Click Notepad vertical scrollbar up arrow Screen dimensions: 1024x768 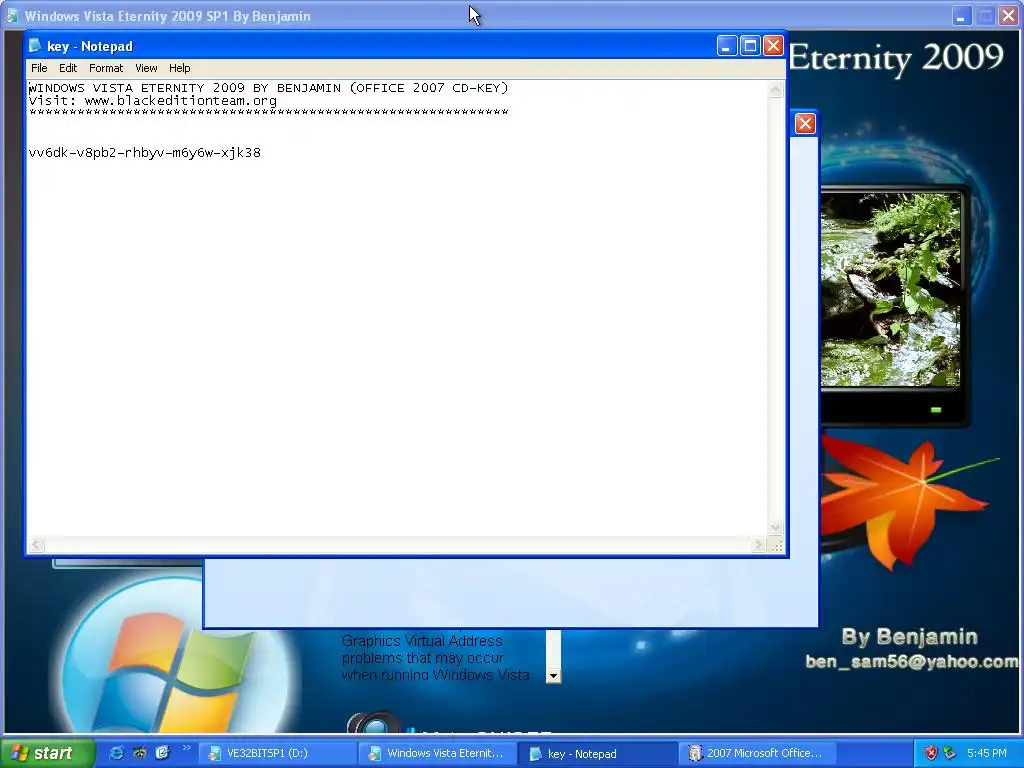(775, 89)
